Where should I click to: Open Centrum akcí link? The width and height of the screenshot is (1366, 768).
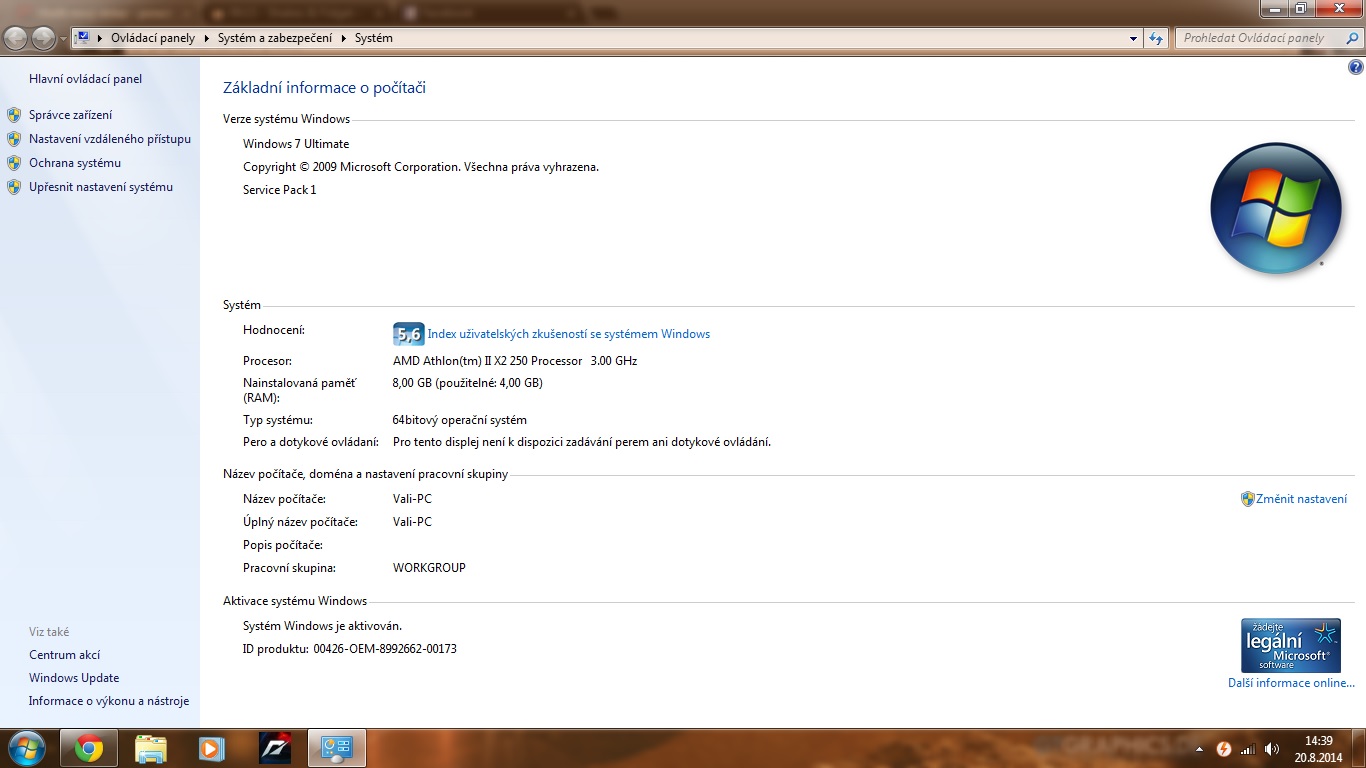[x=65, y=655]
